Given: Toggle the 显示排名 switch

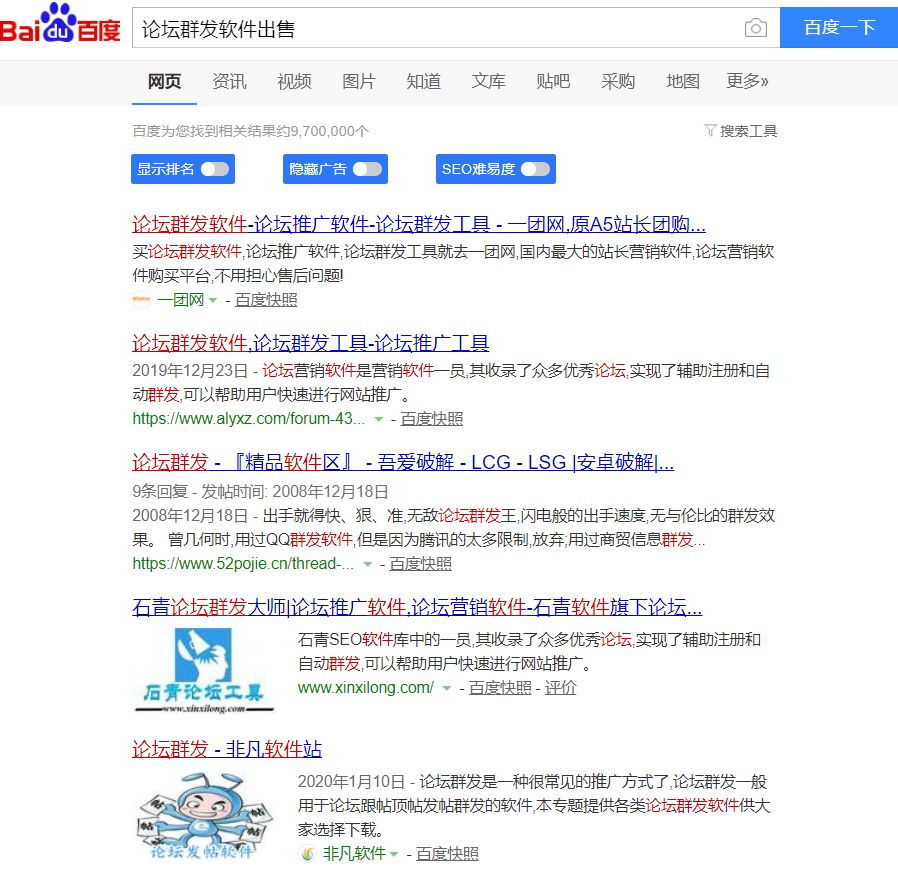Looking at the screenshot, I should click(x=215, y=169).
